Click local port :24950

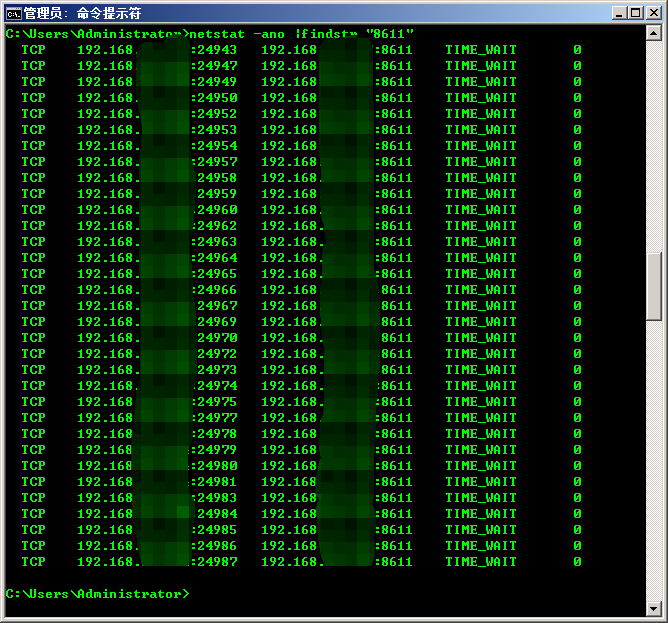click(x=214, y=98)
